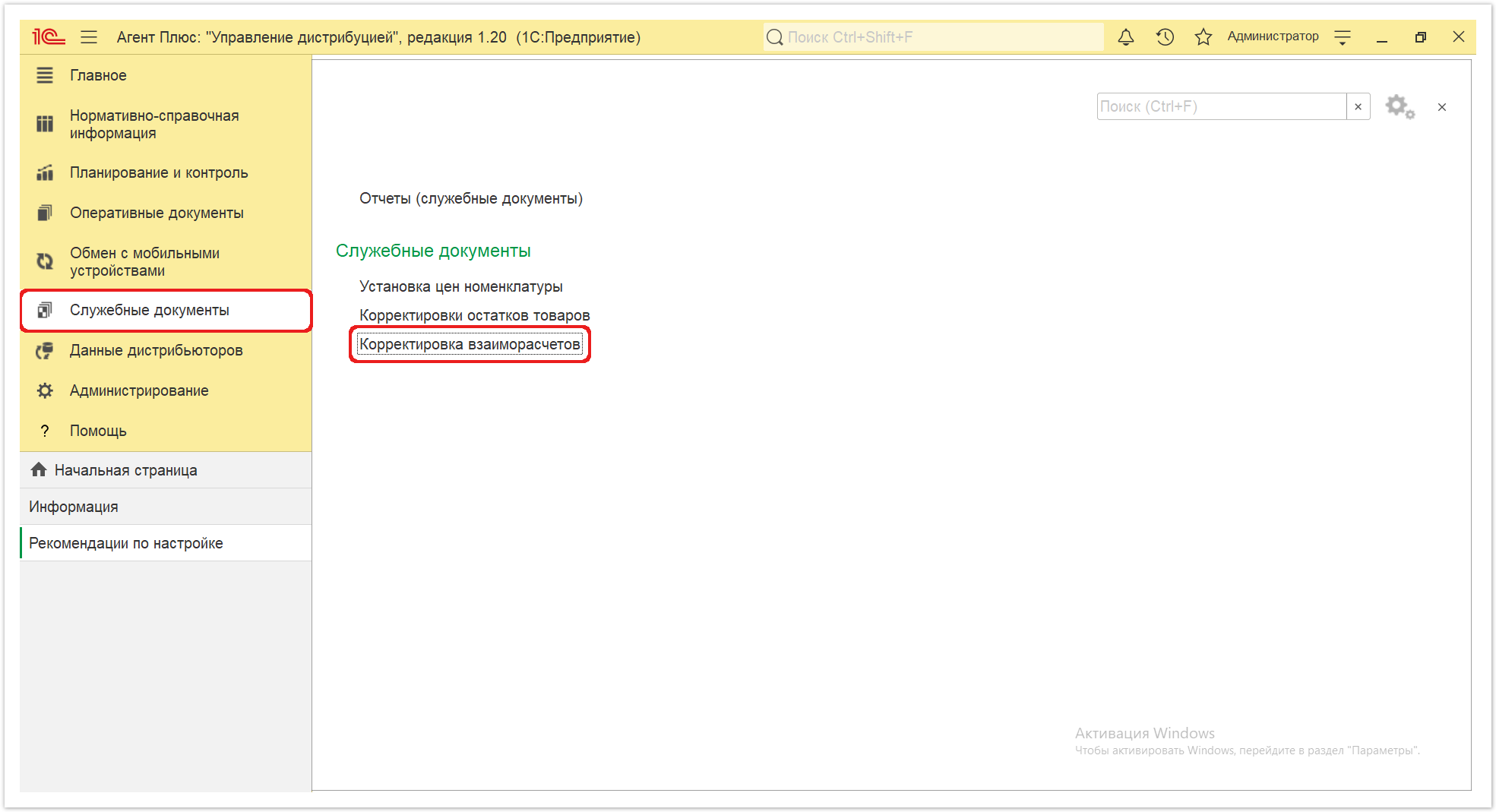Open Администрирование section
The height and width of the screenshot is (812, 1496).
pos(166,390)
